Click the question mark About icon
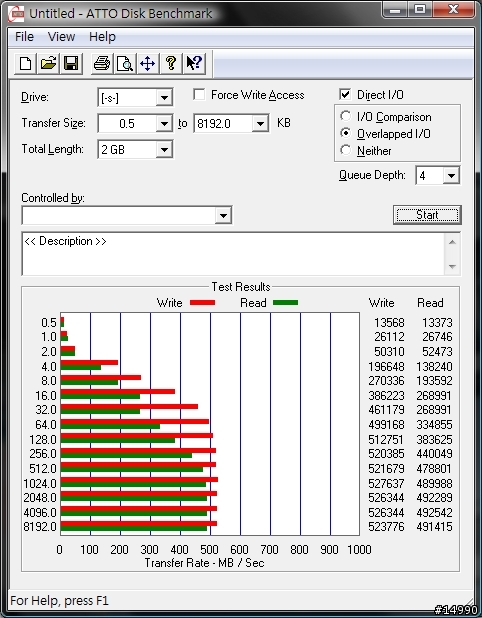Image resolution: width=482 pixels, height=618 pixels. [x=171, y=63]
